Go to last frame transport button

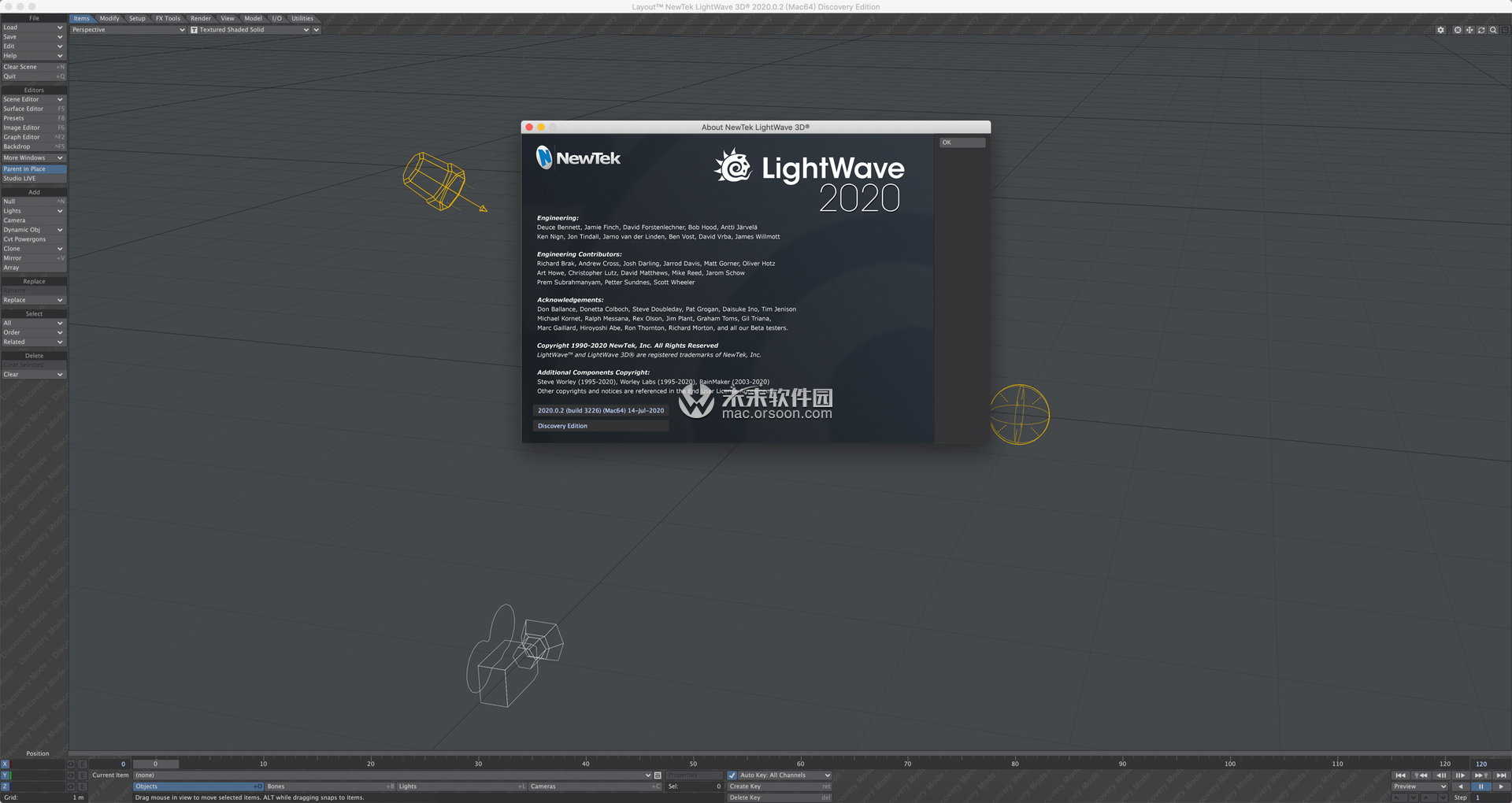click(1502, 775)
